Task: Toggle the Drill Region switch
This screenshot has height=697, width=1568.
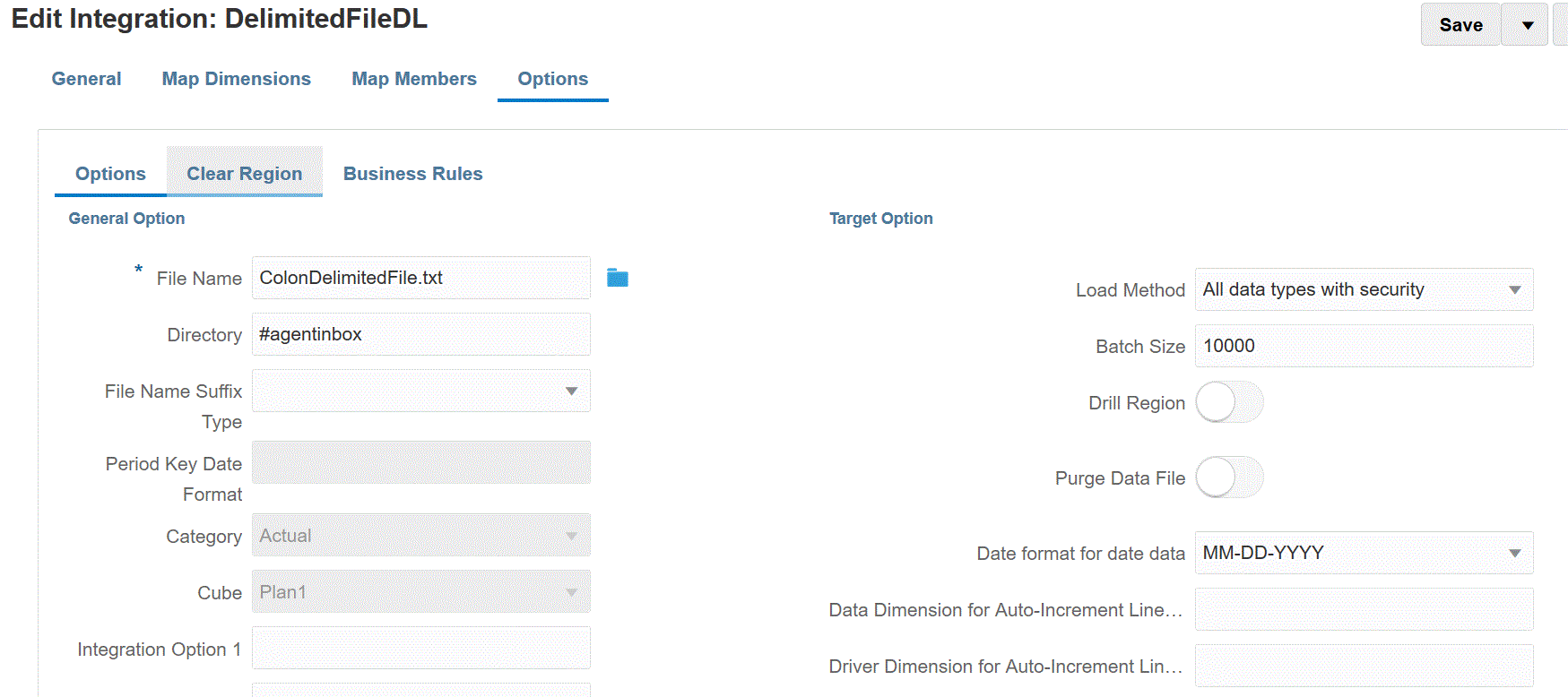Action: (x=1229, y=402)
